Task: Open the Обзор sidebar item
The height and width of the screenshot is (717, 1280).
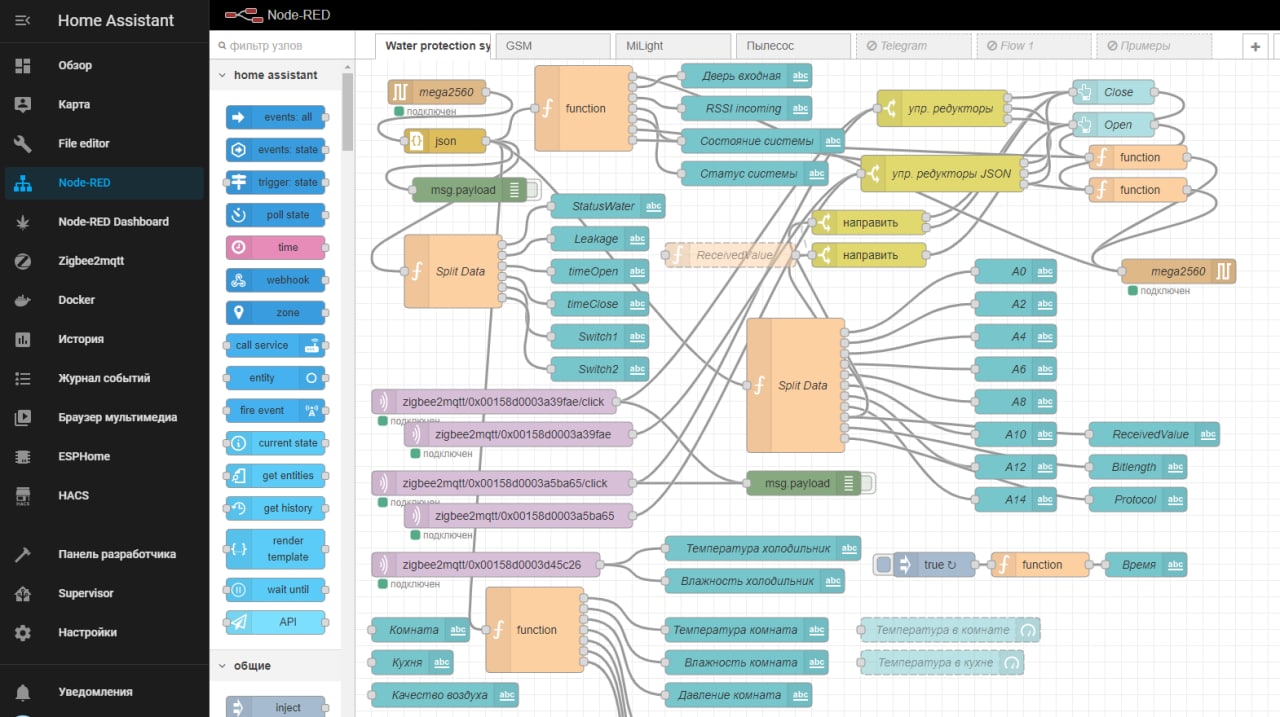Action: coord(104,65)
